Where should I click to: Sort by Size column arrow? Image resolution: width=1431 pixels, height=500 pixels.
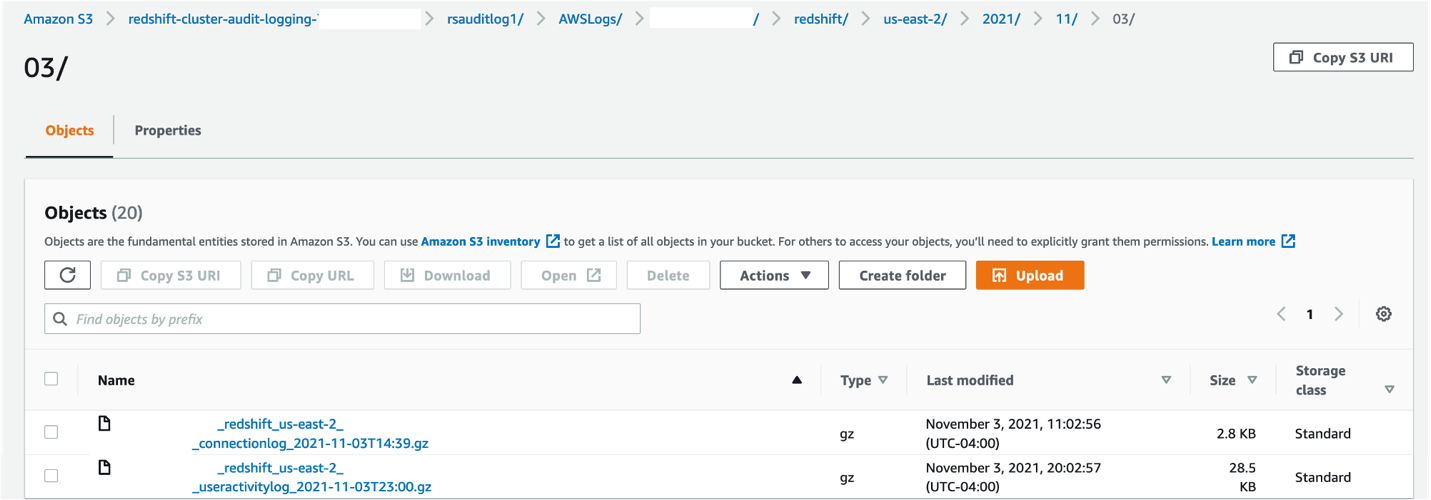1252,380
